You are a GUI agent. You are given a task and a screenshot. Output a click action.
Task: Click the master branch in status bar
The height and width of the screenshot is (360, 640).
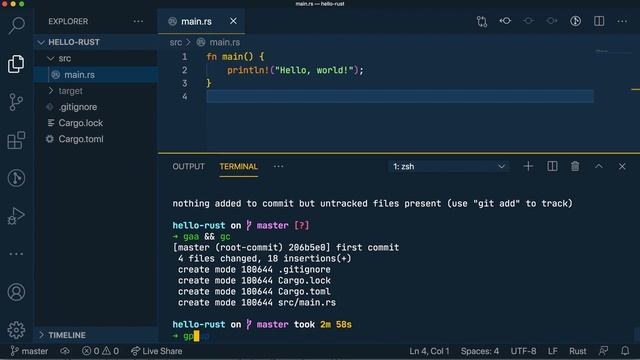[x=29, y=351]
